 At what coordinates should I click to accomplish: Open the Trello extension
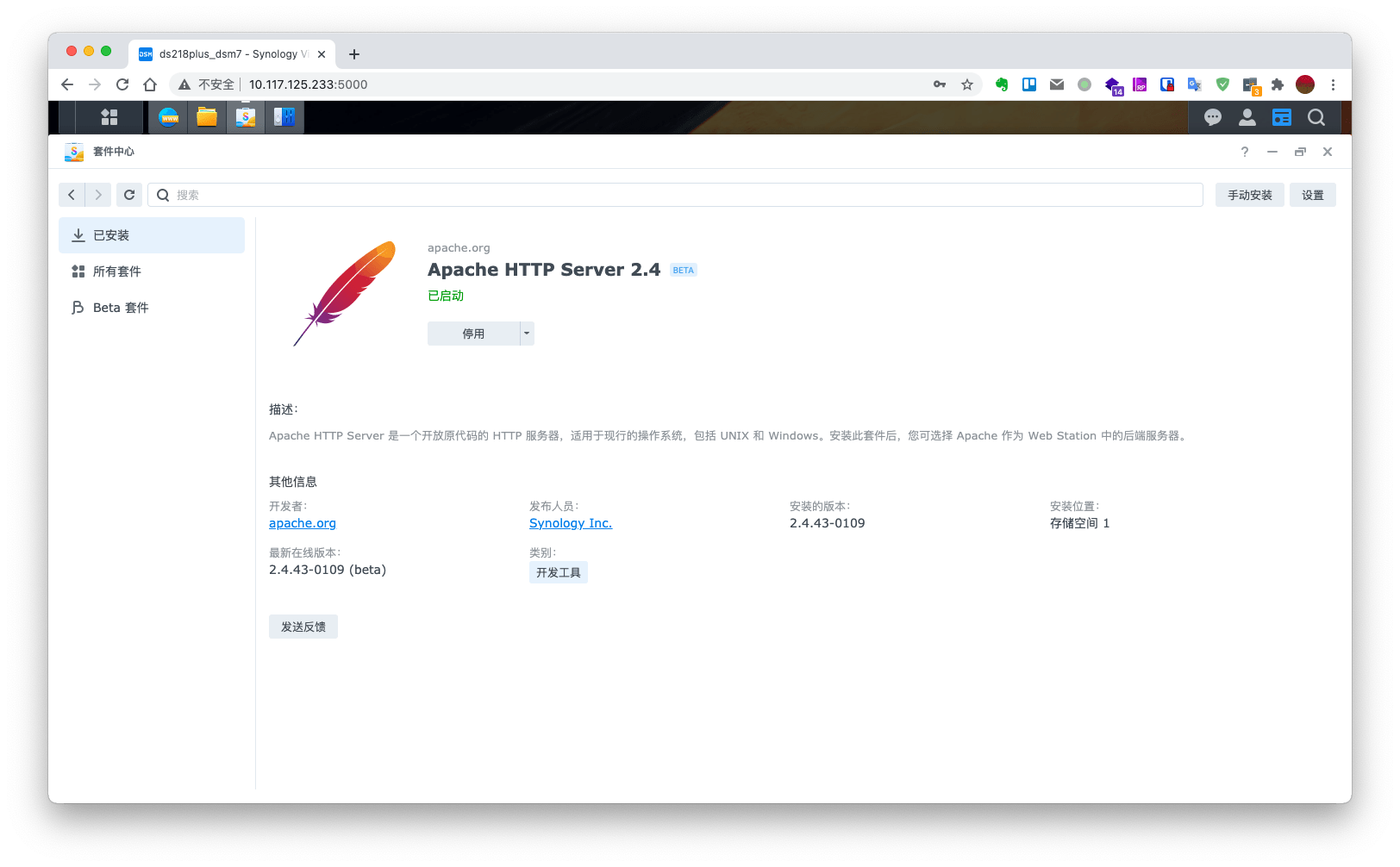coord(1029,84)
